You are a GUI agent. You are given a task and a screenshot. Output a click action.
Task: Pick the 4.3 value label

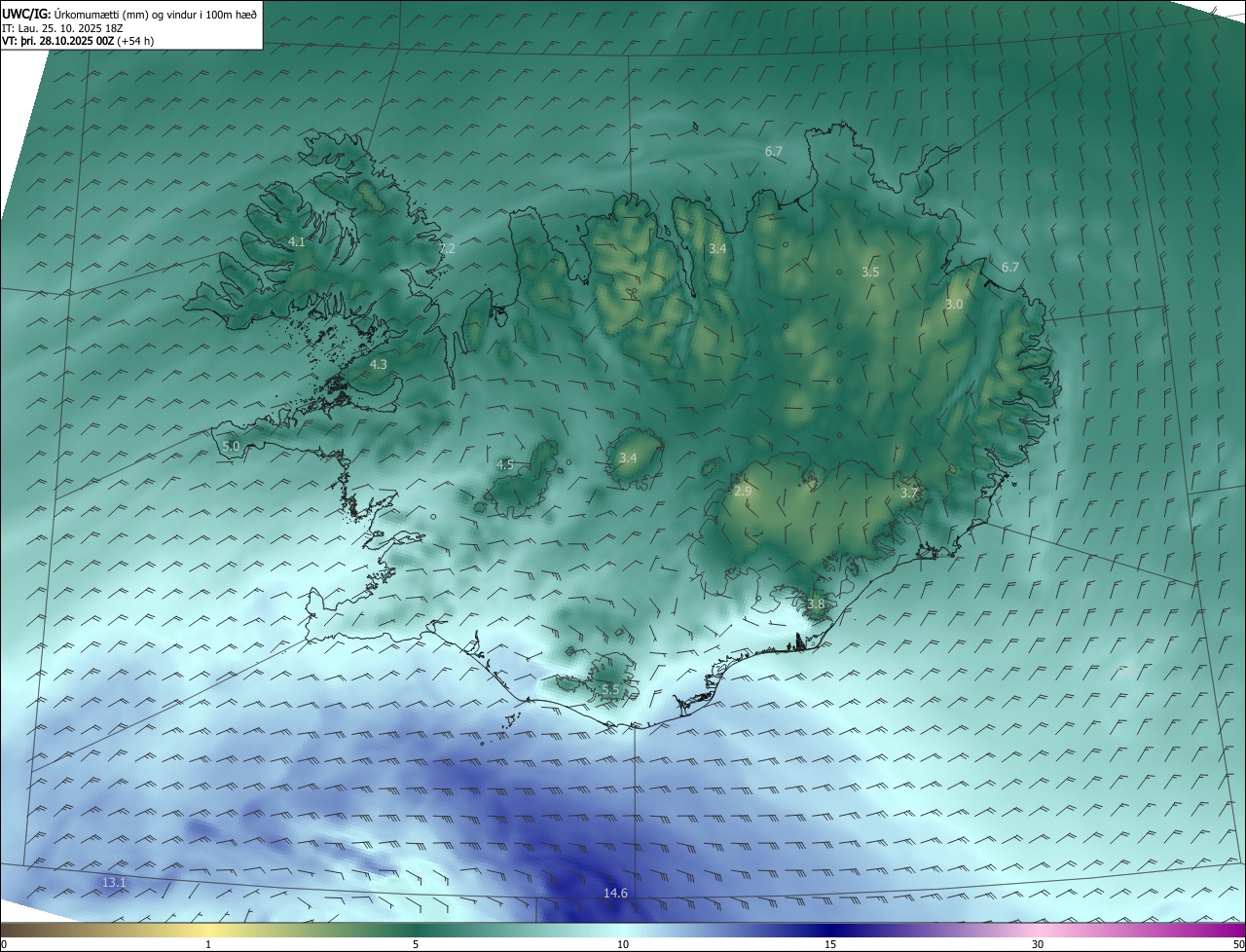pos(379,364)
